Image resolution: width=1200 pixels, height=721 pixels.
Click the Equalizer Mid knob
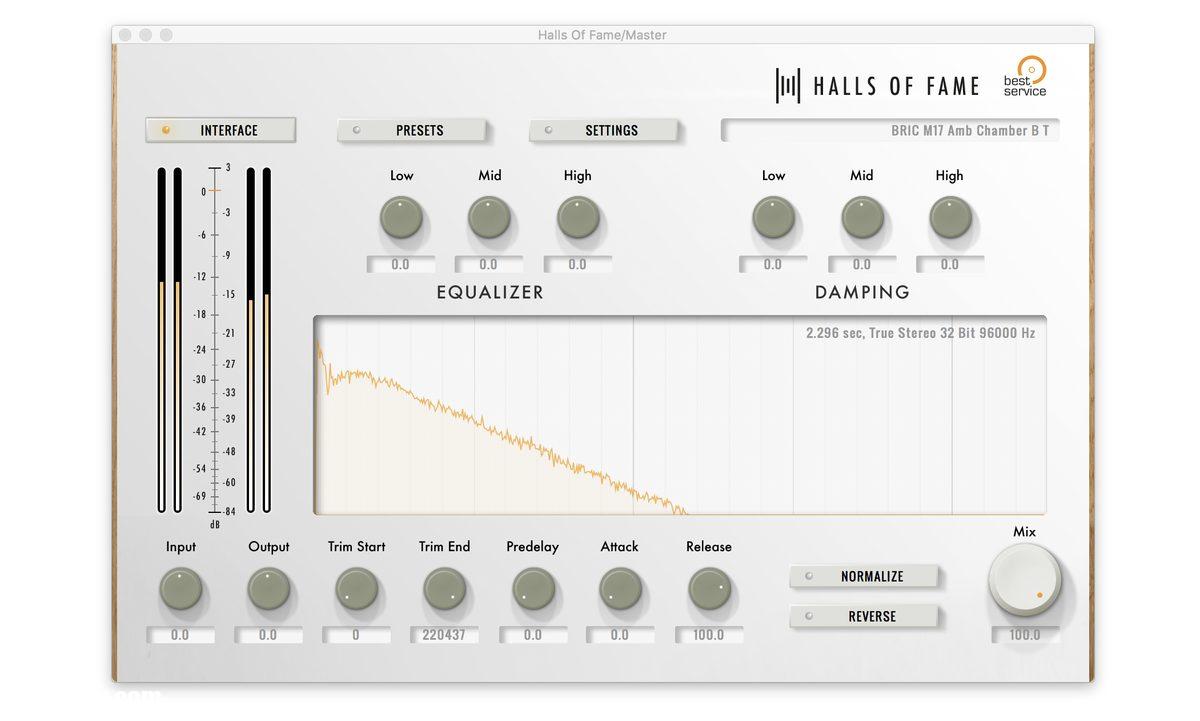coord(489,217)
